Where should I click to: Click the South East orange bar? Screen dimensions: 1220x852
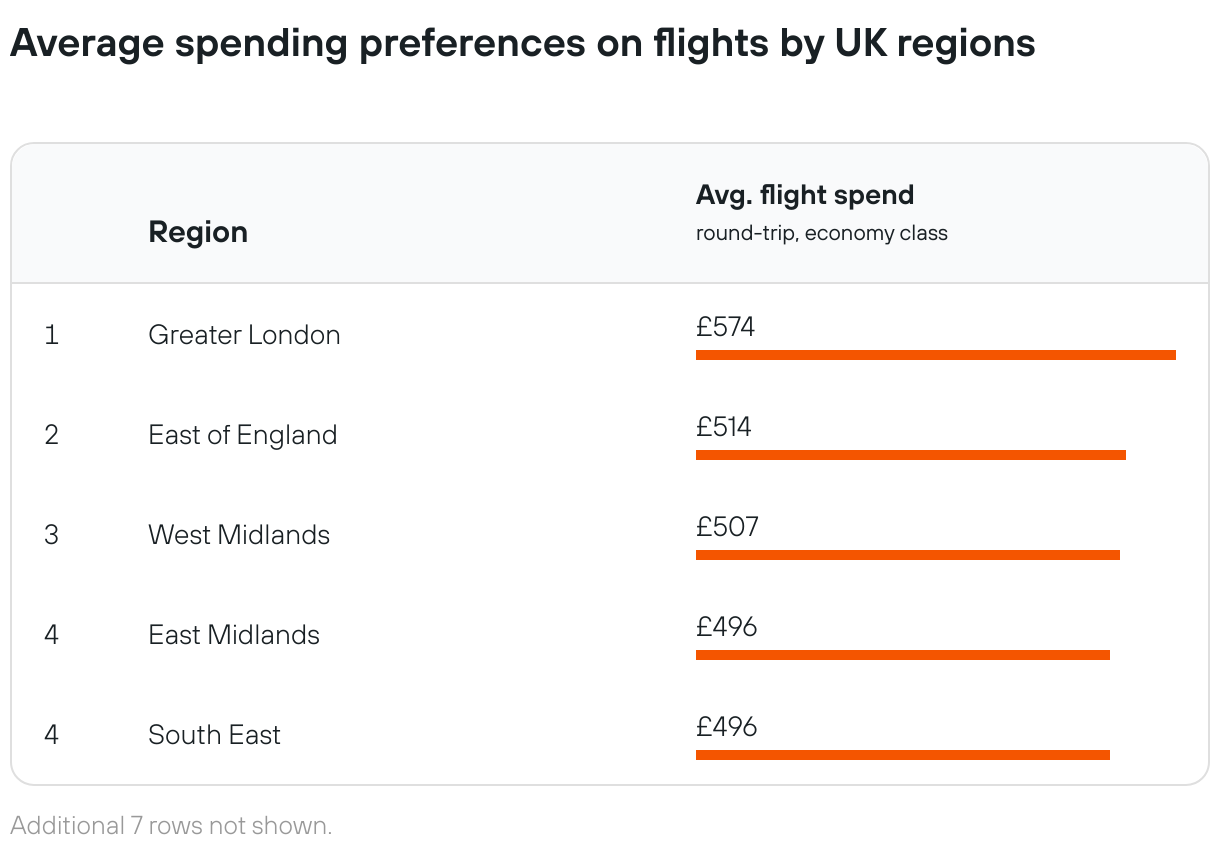click(902, 755)
